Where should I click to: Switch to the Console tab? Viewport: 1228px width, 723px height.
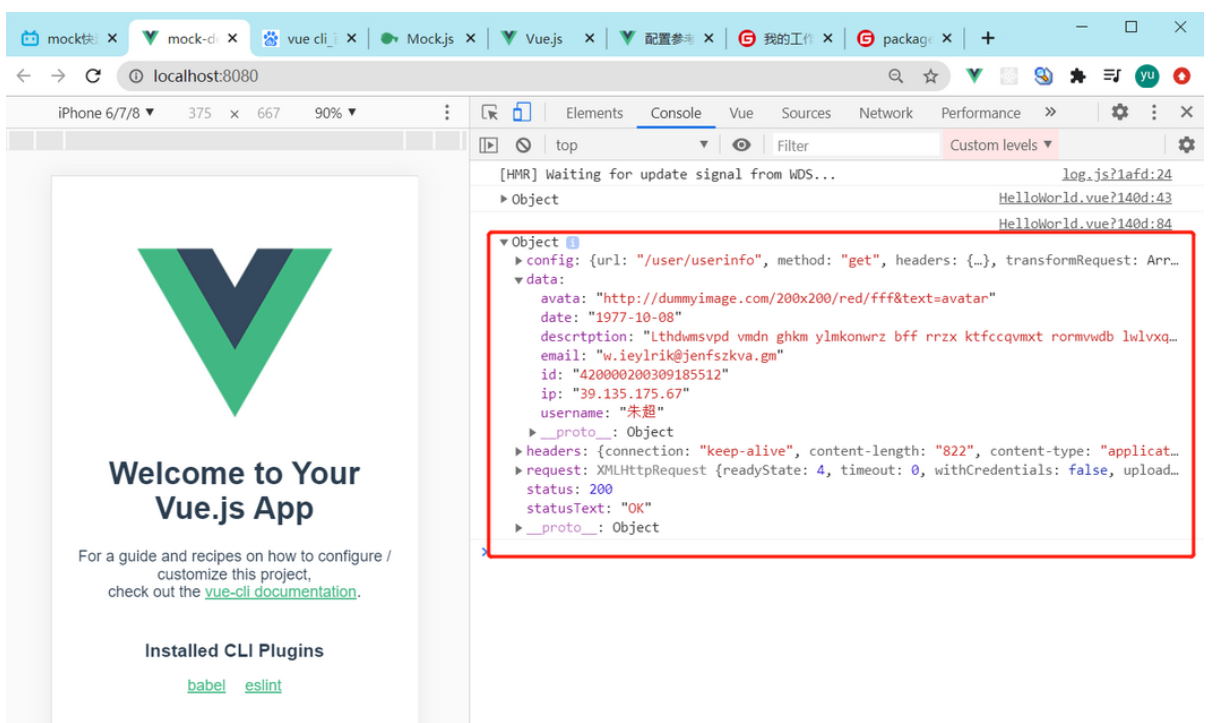[x=676, y=113]
